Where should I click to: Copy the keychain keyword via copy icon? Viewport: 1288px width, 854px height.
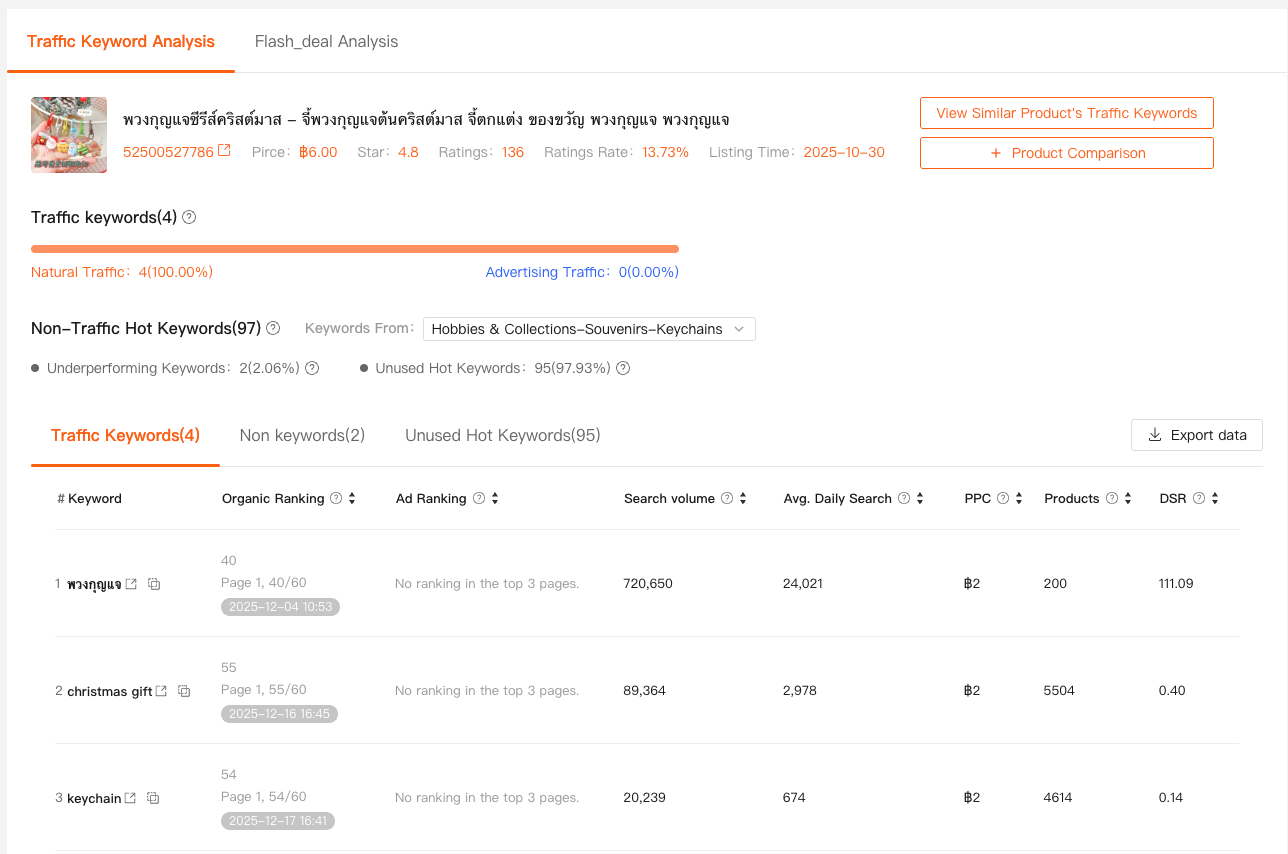click(x=153, y=798)
